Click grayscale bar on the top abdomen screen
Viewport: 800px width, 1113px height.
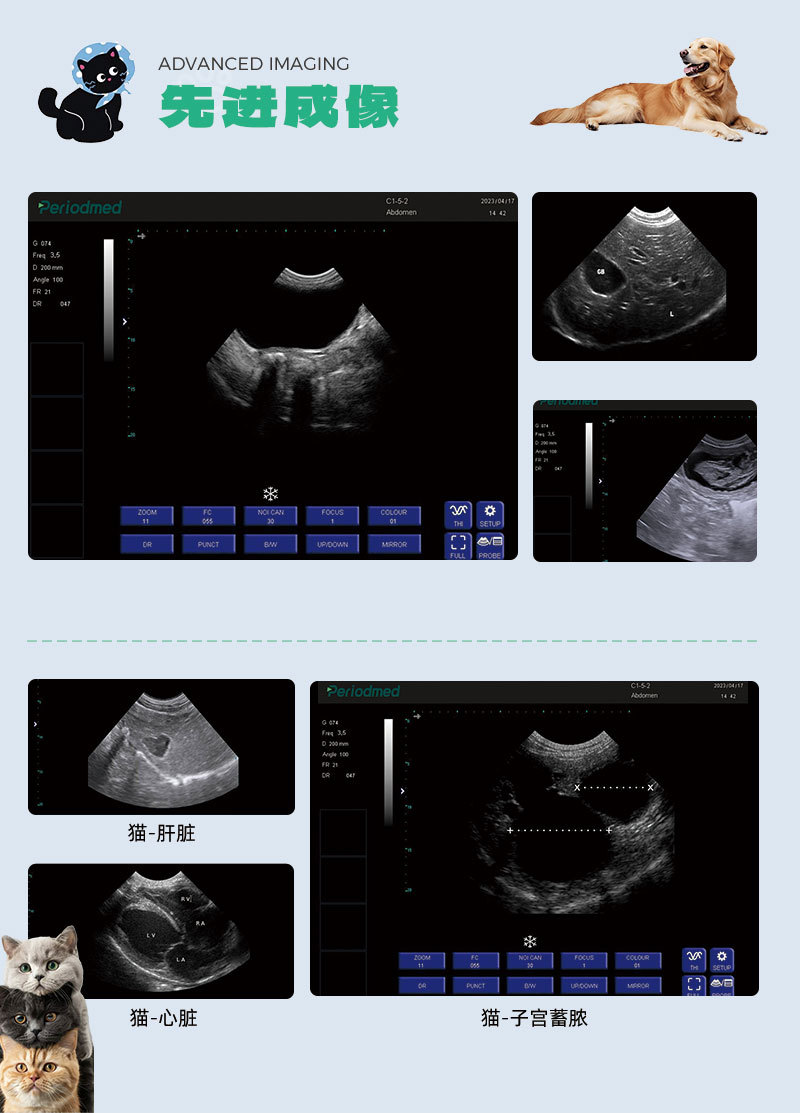(x=109, y=300)
